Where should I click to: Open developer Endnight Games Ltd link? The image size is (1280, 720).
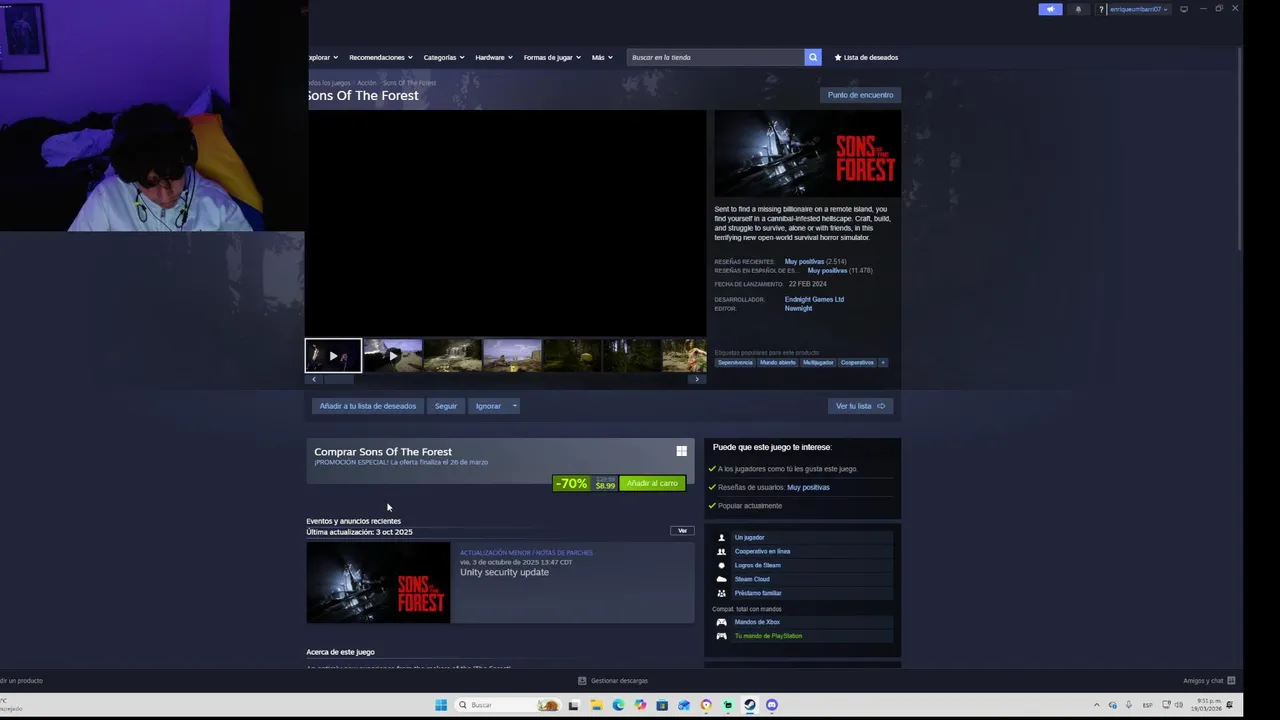tap(814, 299)
